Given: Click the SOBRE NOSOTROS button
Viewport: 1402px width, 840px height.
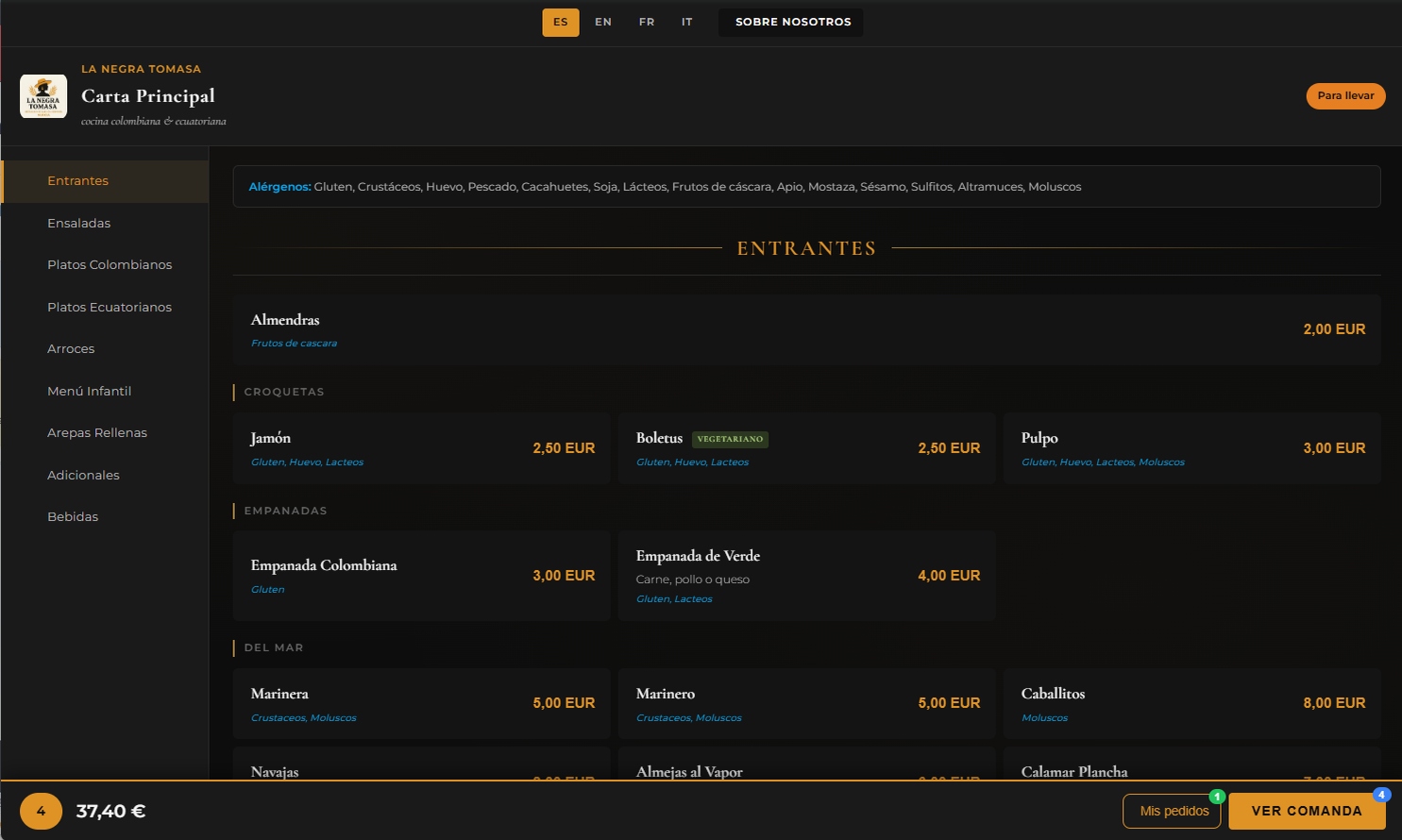Looking at the screenshot, I should pyautogui.click(x=790, y=22).
